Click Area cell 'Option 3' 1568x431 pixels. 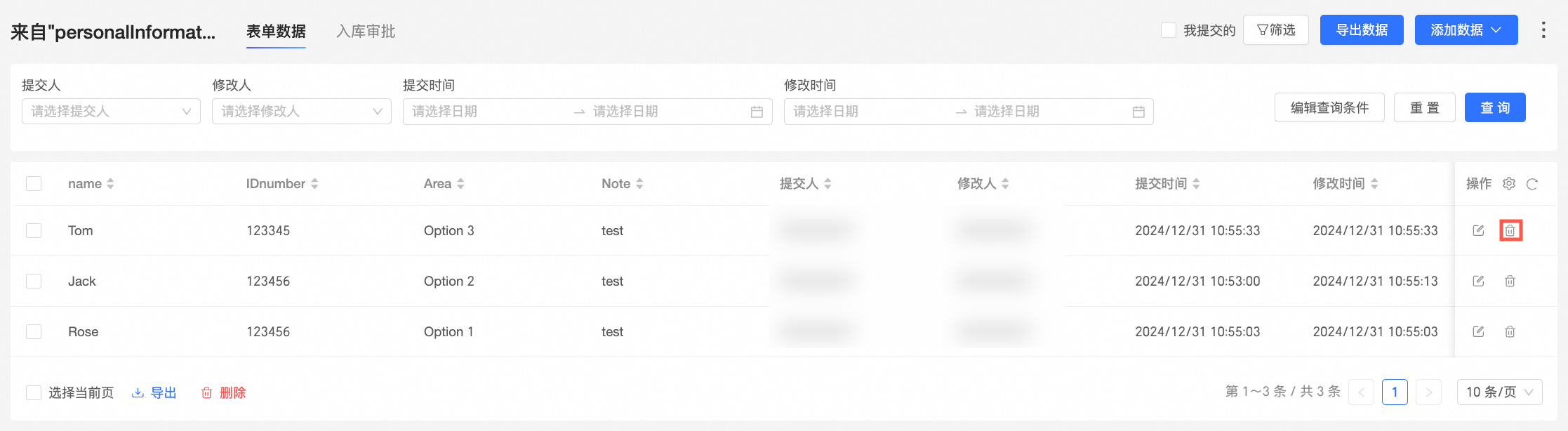(x=449, y=230)
